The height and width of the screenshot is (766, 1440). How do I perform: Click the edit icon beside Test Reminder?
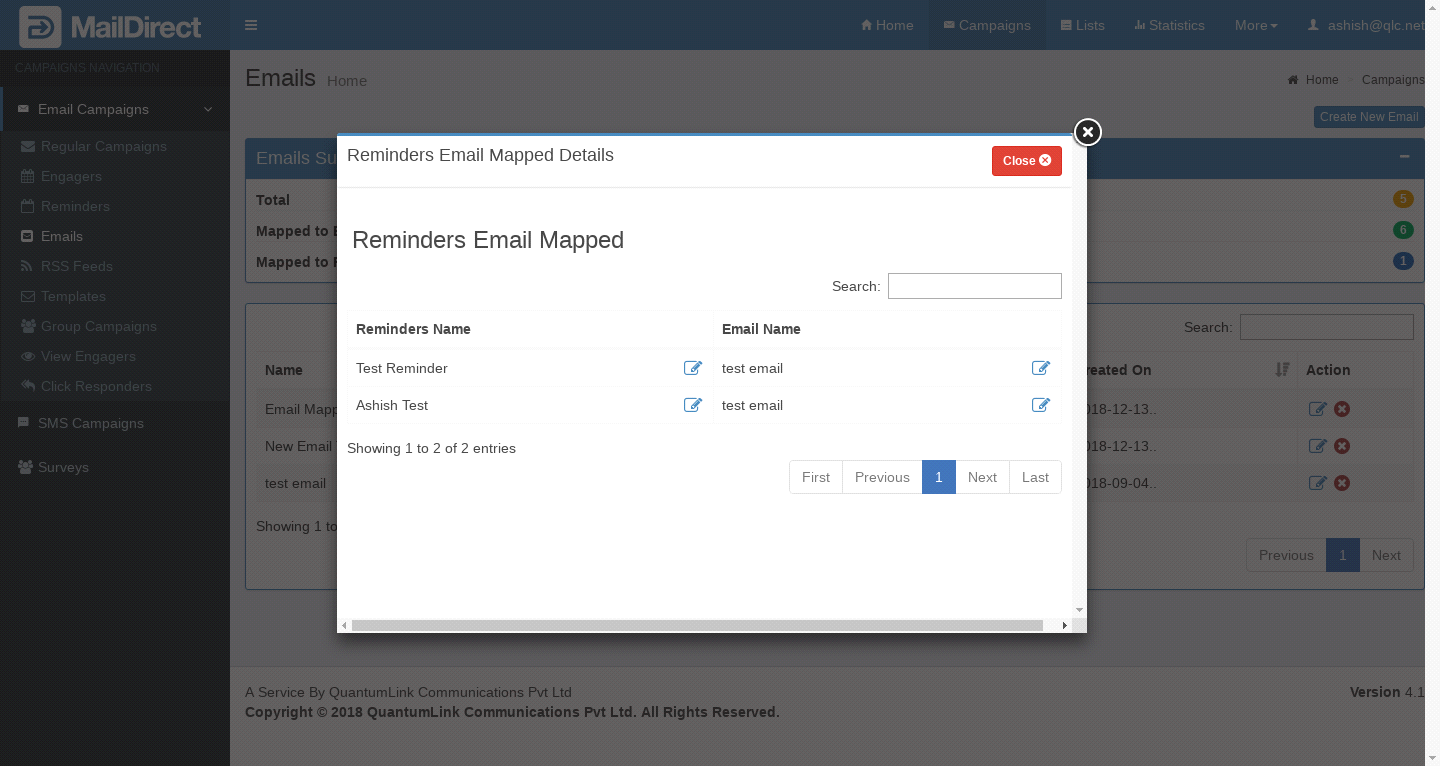[x=692, y=368]
